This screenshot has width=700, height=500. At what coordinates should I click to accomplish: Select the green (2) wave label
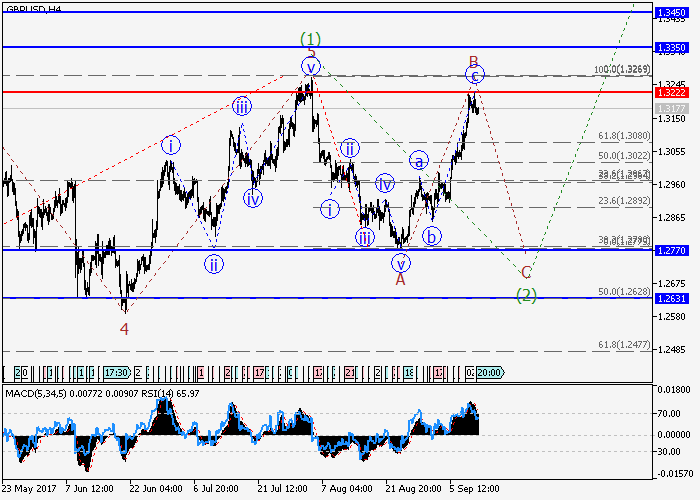click(526, 295)
